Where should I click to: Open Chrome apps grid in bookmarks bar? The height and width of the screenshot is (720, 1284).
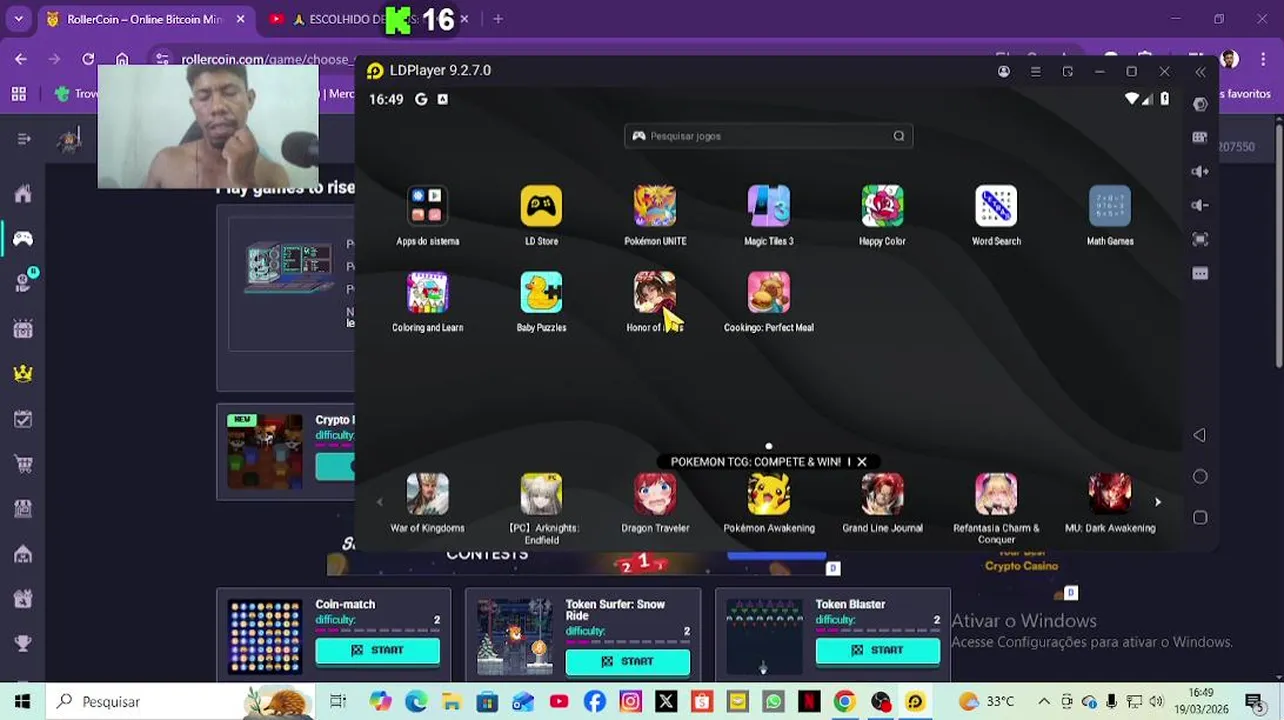[19, 94]
